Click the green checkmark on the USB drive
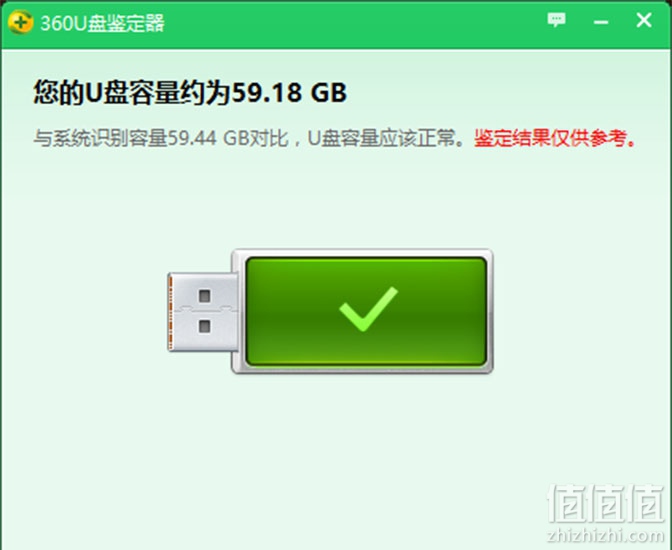The height and width of the screenshot is (550, 672). (x=369, y=309)
